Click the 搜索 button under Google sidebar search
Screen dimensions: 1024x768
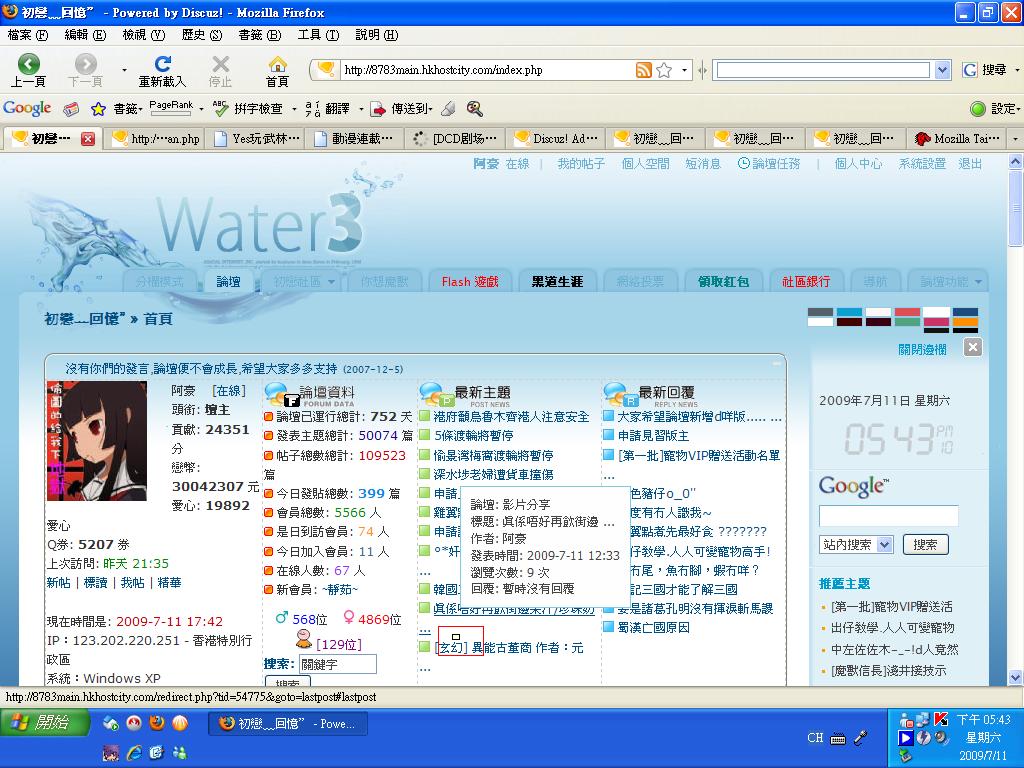click(x=925, y=545)
